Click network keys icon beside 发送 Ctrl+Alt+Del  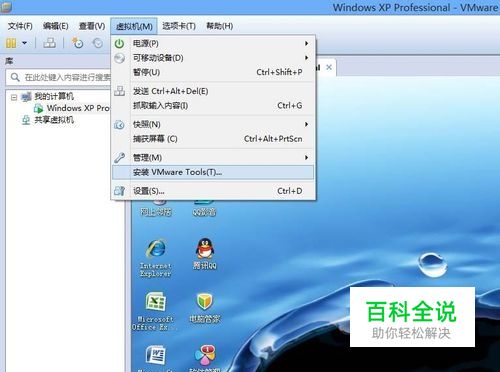click(x=119, y=91)
